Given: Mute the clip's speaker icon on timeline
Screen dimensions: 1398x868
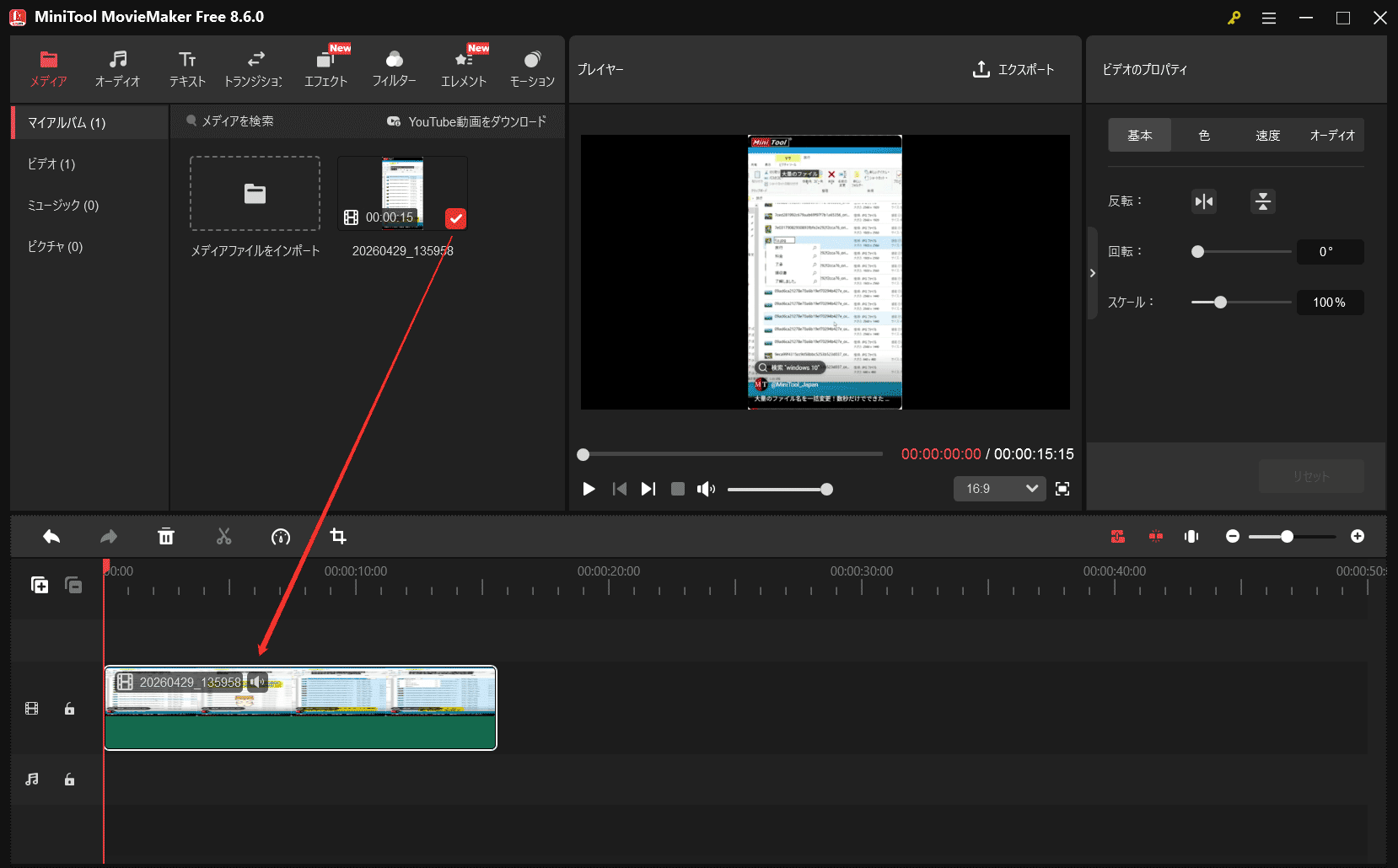Looking at the screenshot, I should [257, 682].
